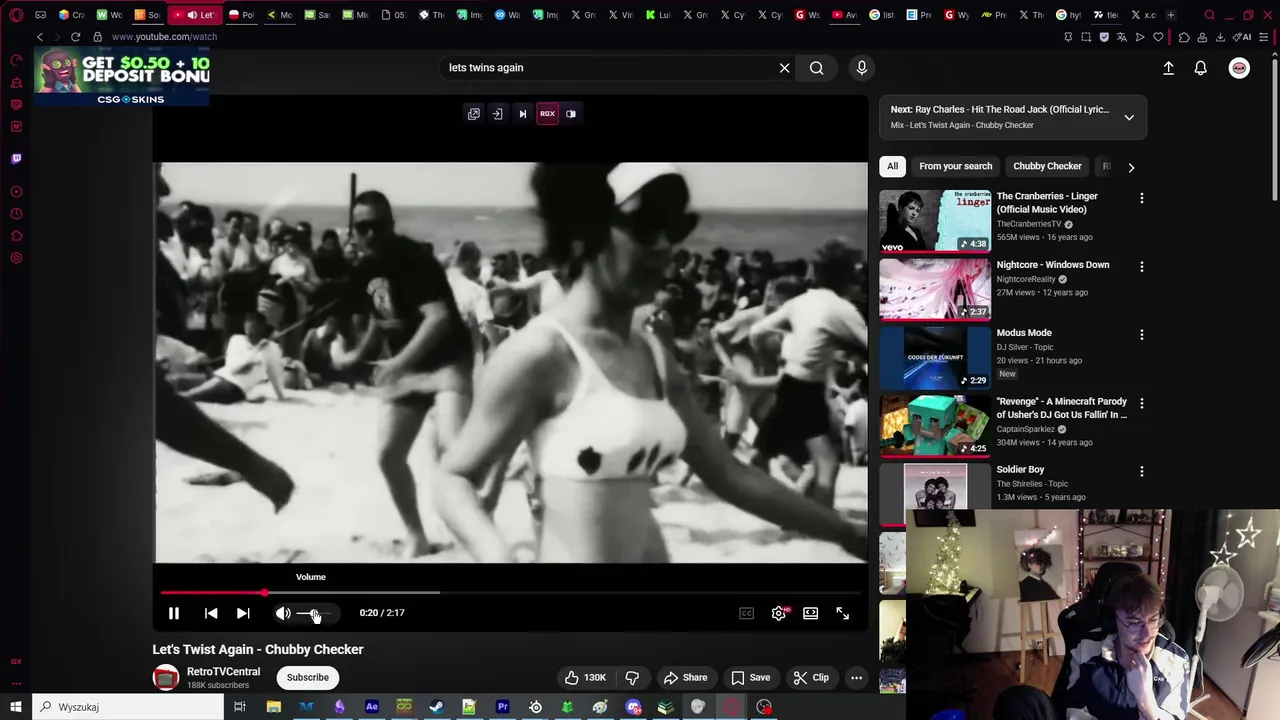Open the video settings gear
The height and width of the screenshot is (720, 1280).
pos(779,613)
